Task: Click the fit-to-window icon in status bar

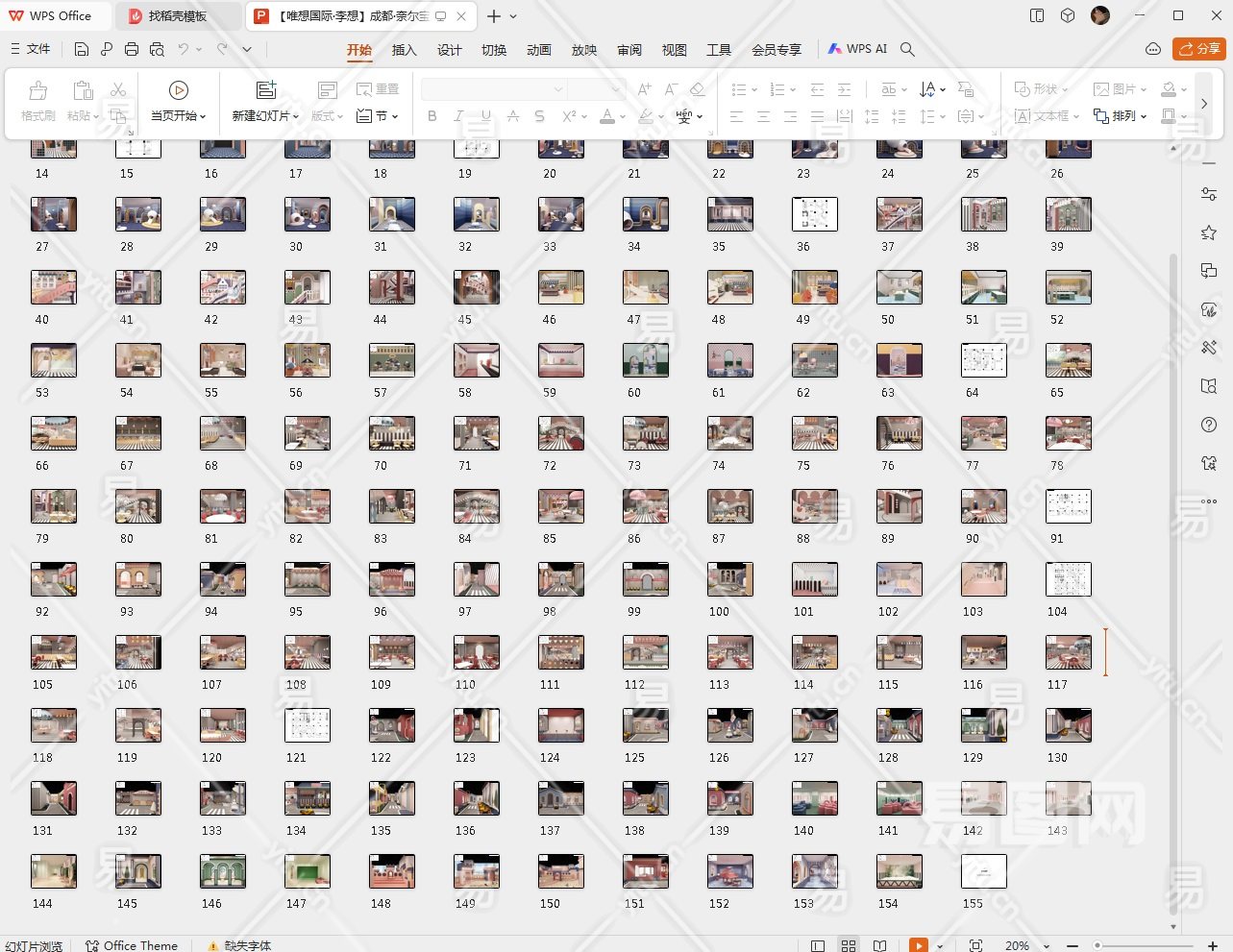Action: 976,945
